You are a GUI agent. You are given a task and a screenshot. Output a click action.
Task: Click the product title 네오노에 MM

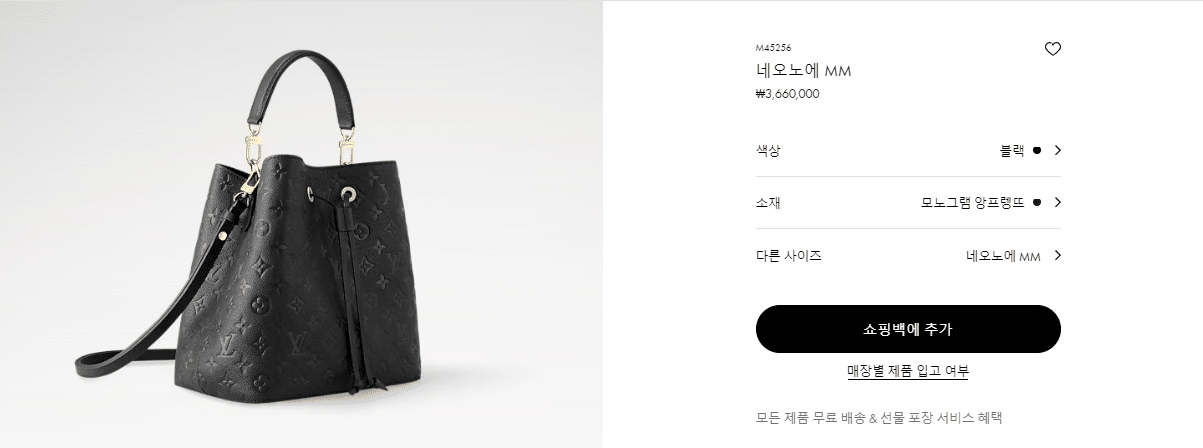803,71
